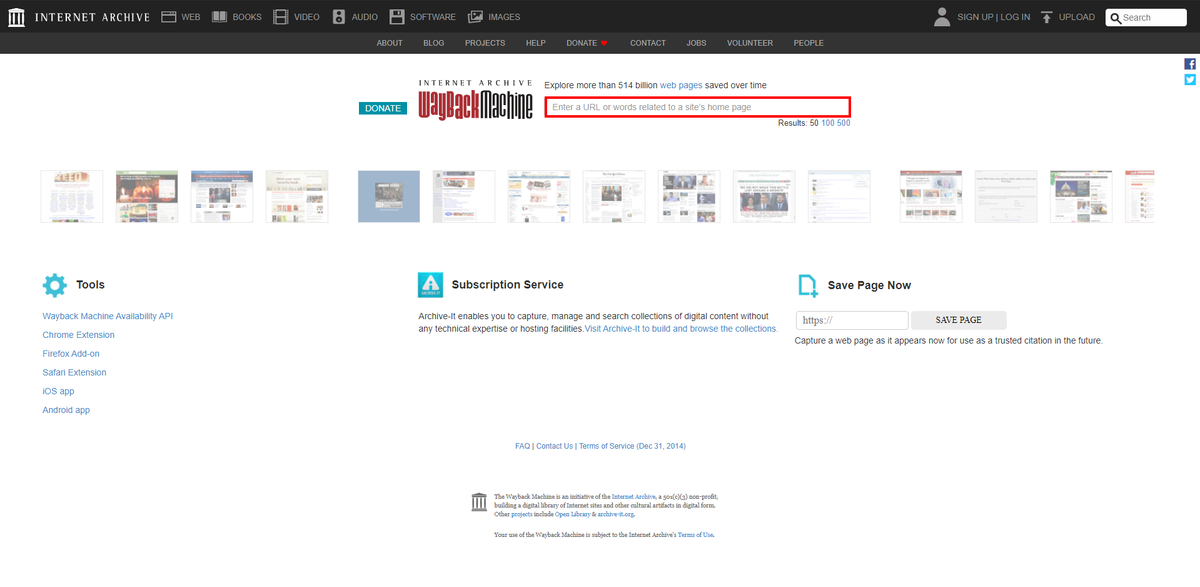
Task: Open the 'web pages' link
Action: [681, 85]
